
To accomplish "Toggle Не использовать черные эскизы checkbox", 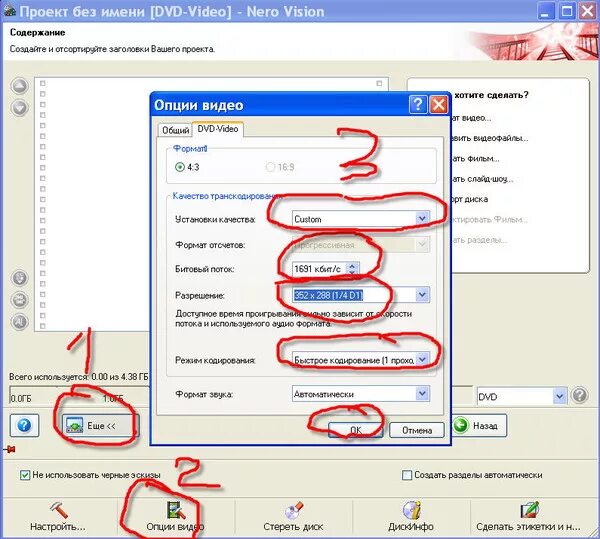I will point(25,475).
